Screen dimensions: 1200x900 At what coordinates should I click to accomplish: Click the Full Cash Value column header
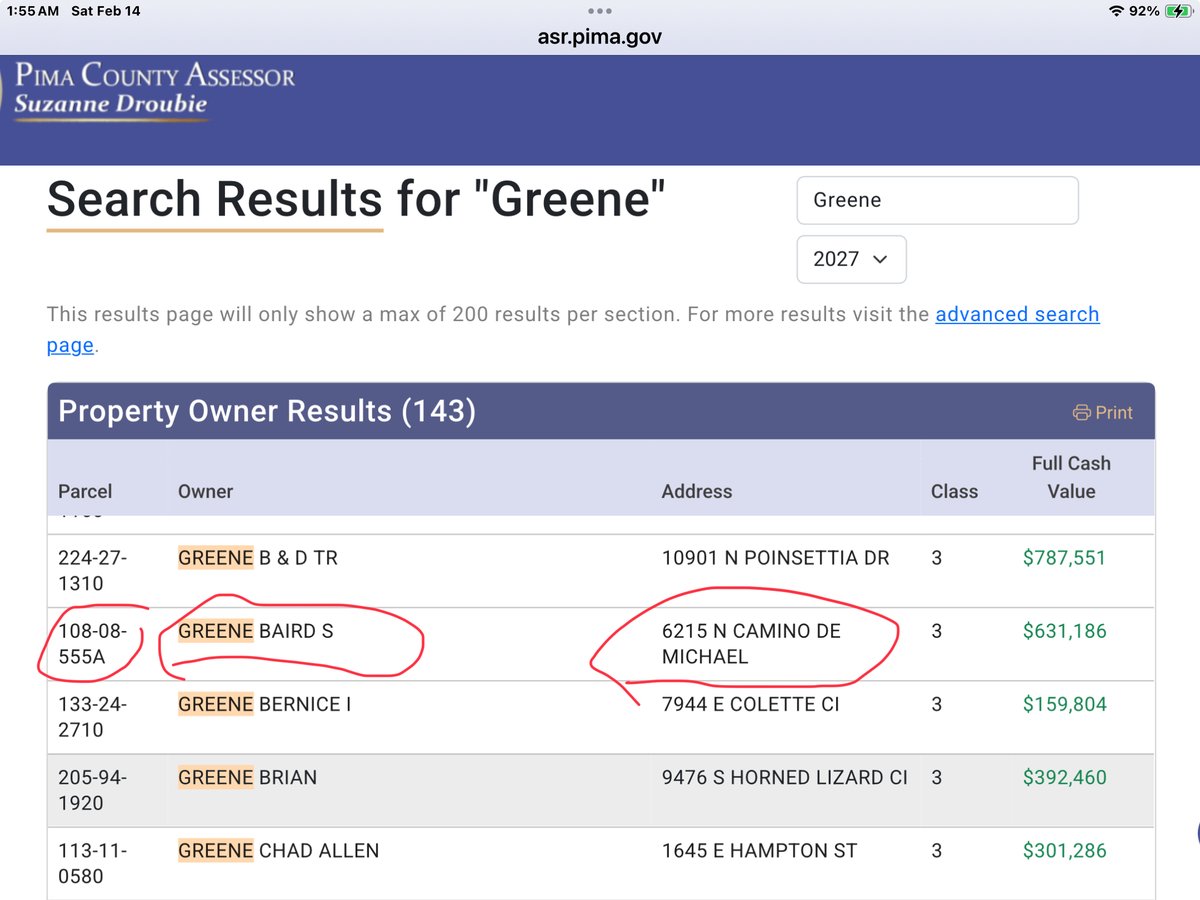[x=1071, y=477]
